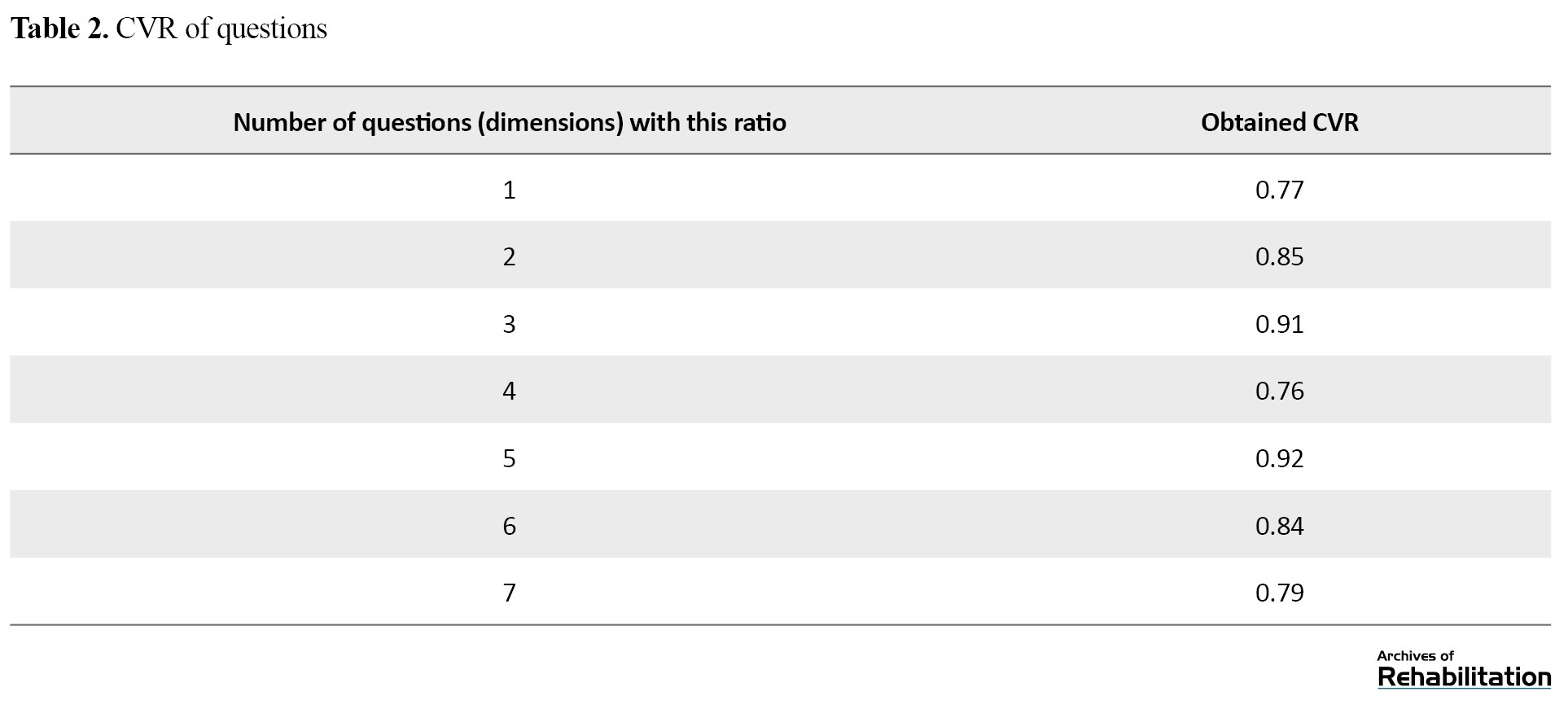Viewport: 1568px width, 709px height.
Task: Click the CVR value 0.84
Action: pos(1279,526)
